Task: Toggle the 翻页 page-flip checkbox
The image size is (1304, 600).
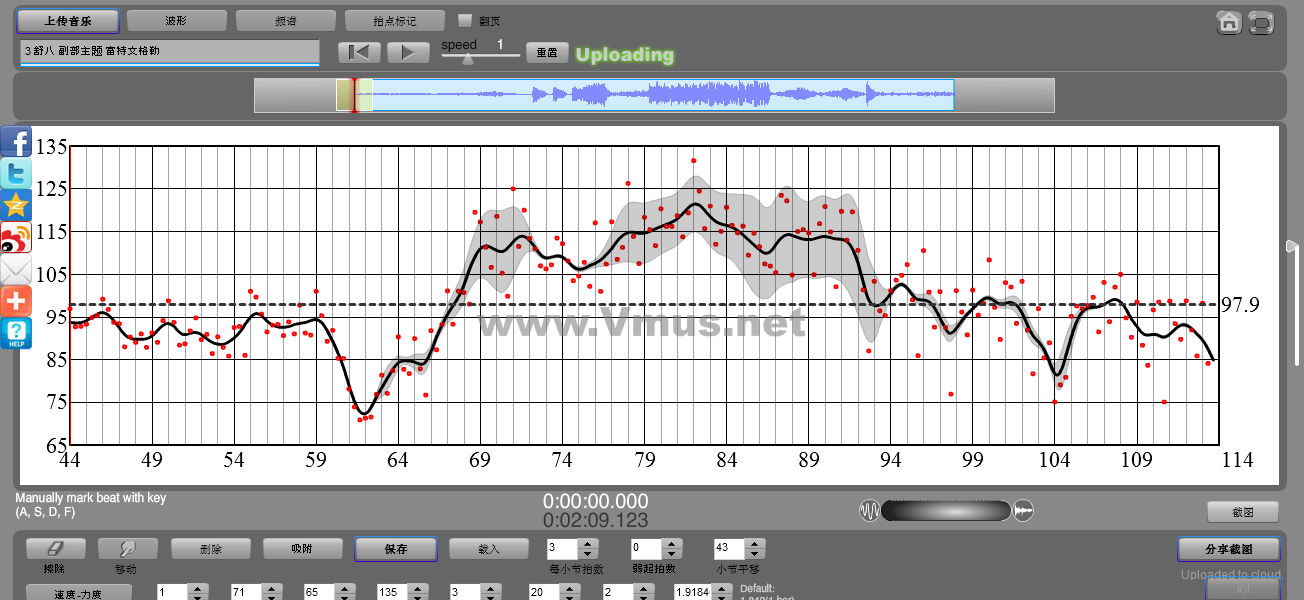Action: (x=464, y=20)
